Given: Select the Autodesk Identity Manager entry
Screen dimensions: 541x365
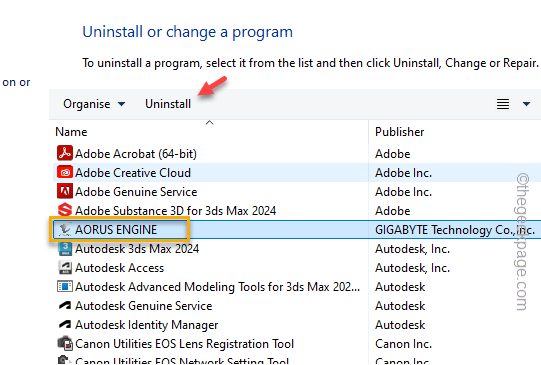Looking at the screenshot, I should click(147, 325).
